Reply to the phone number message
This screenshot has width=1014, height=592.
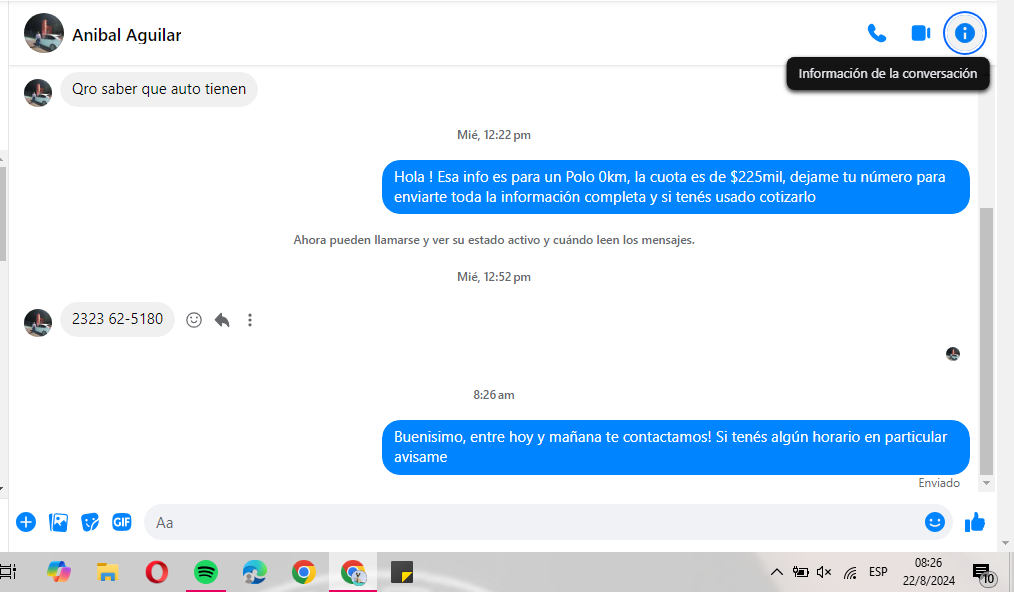[x=222, y=320]
